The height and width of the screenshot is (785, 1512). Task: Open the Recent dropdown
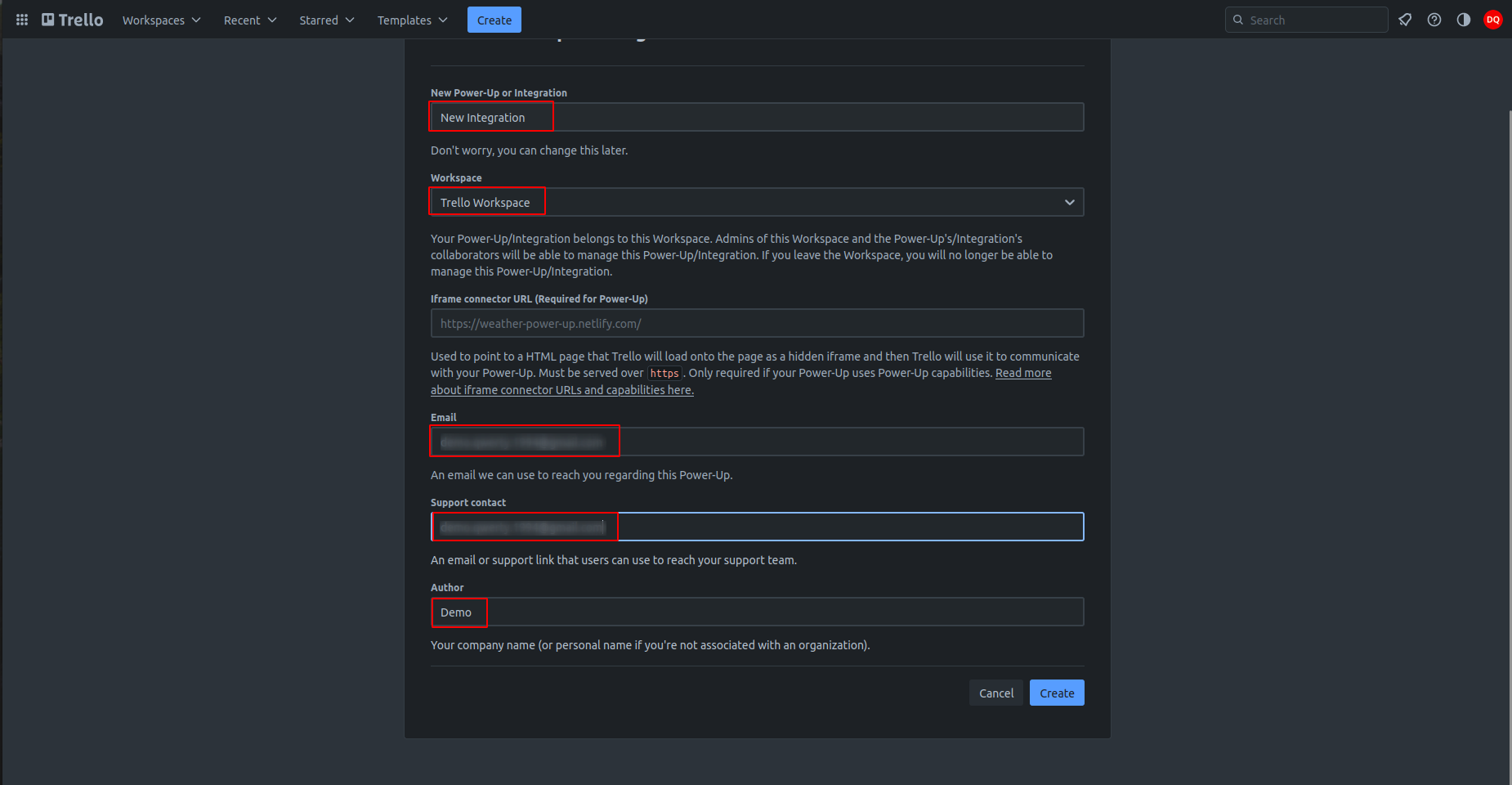point(250,20)
